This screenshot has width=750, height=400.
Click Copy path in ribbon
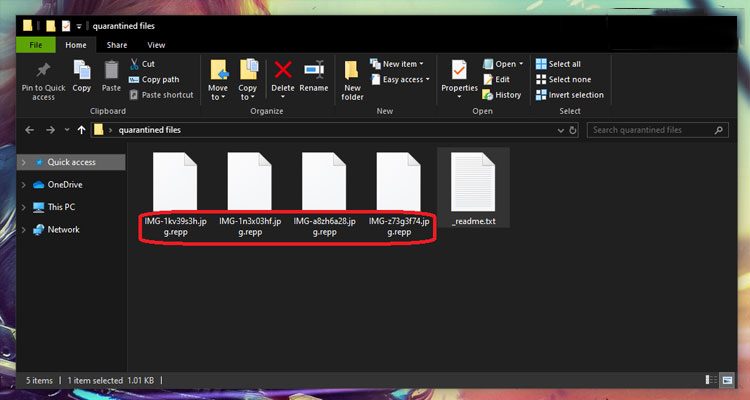154,79
